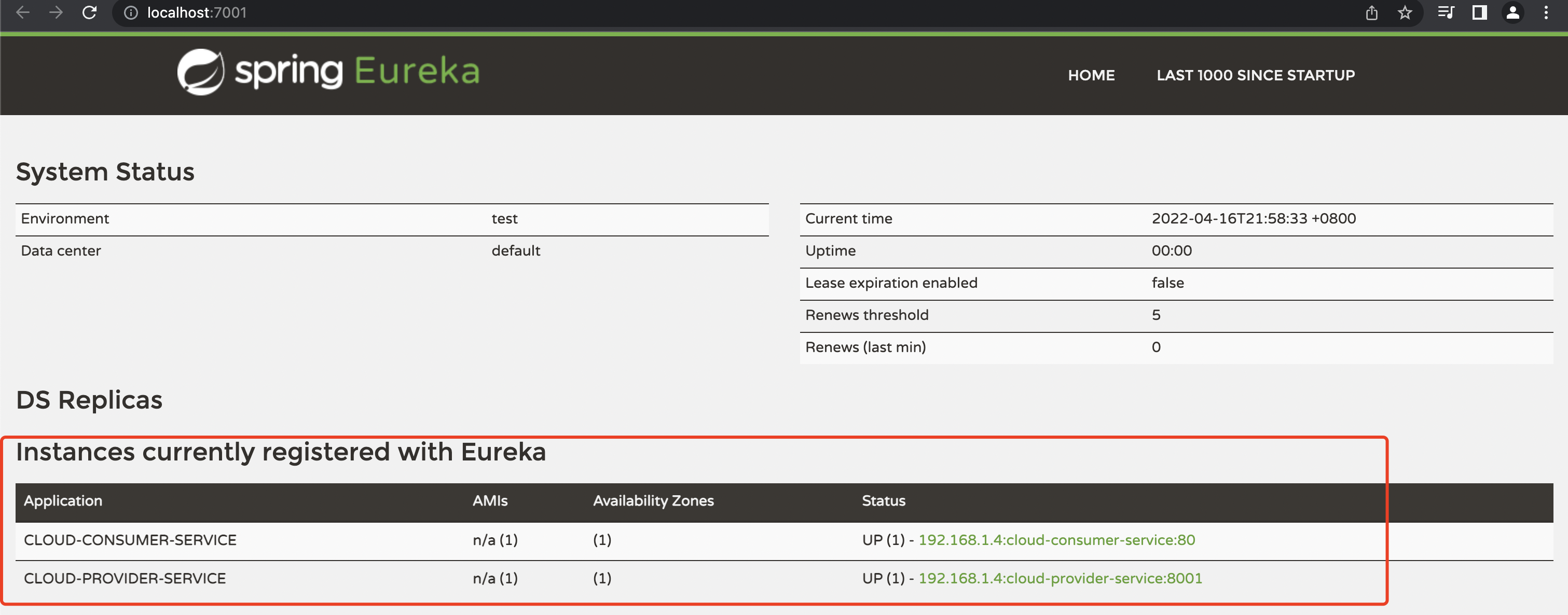The width and height of the screenshot is (1568, 615).
Task: Bookmark this page with star icon
Action: [x=1405, y=13]
